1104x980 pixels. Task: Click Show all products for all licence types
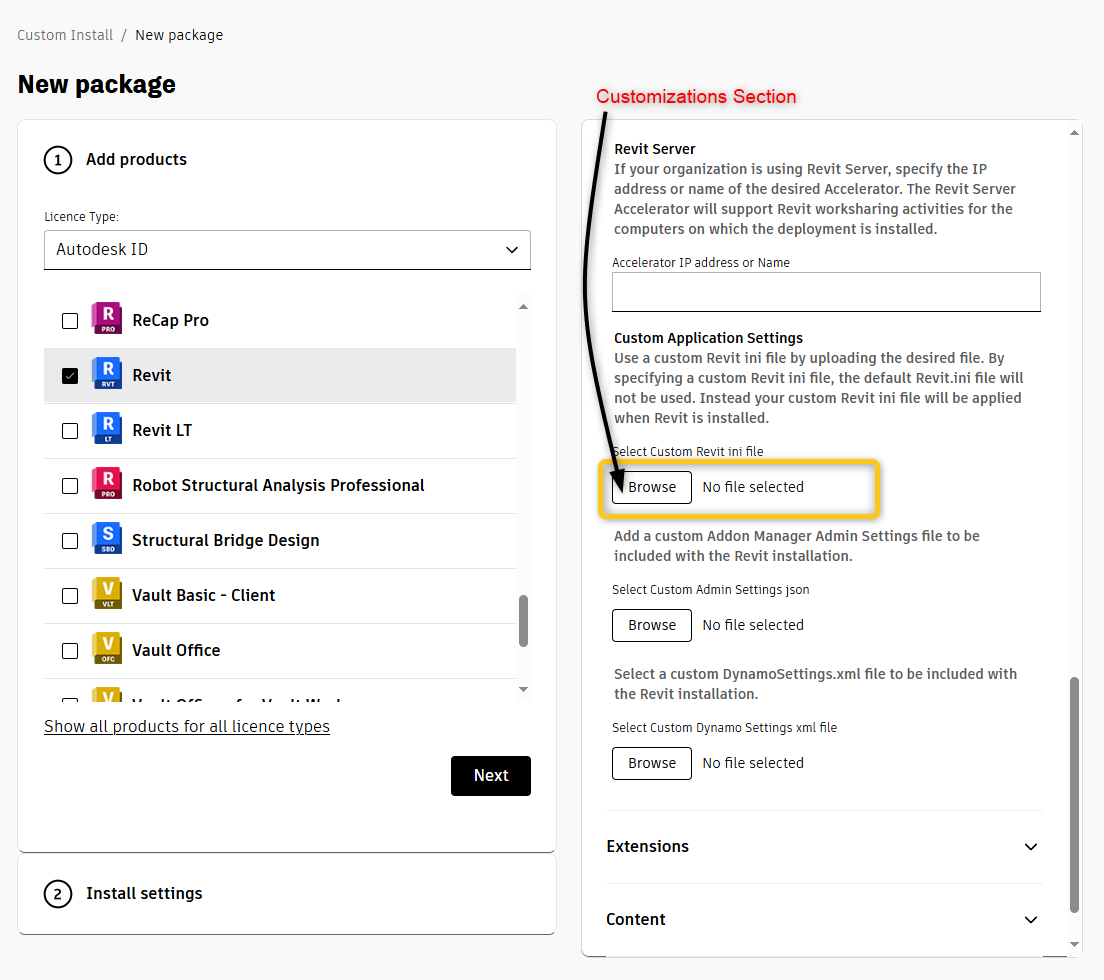186,726
